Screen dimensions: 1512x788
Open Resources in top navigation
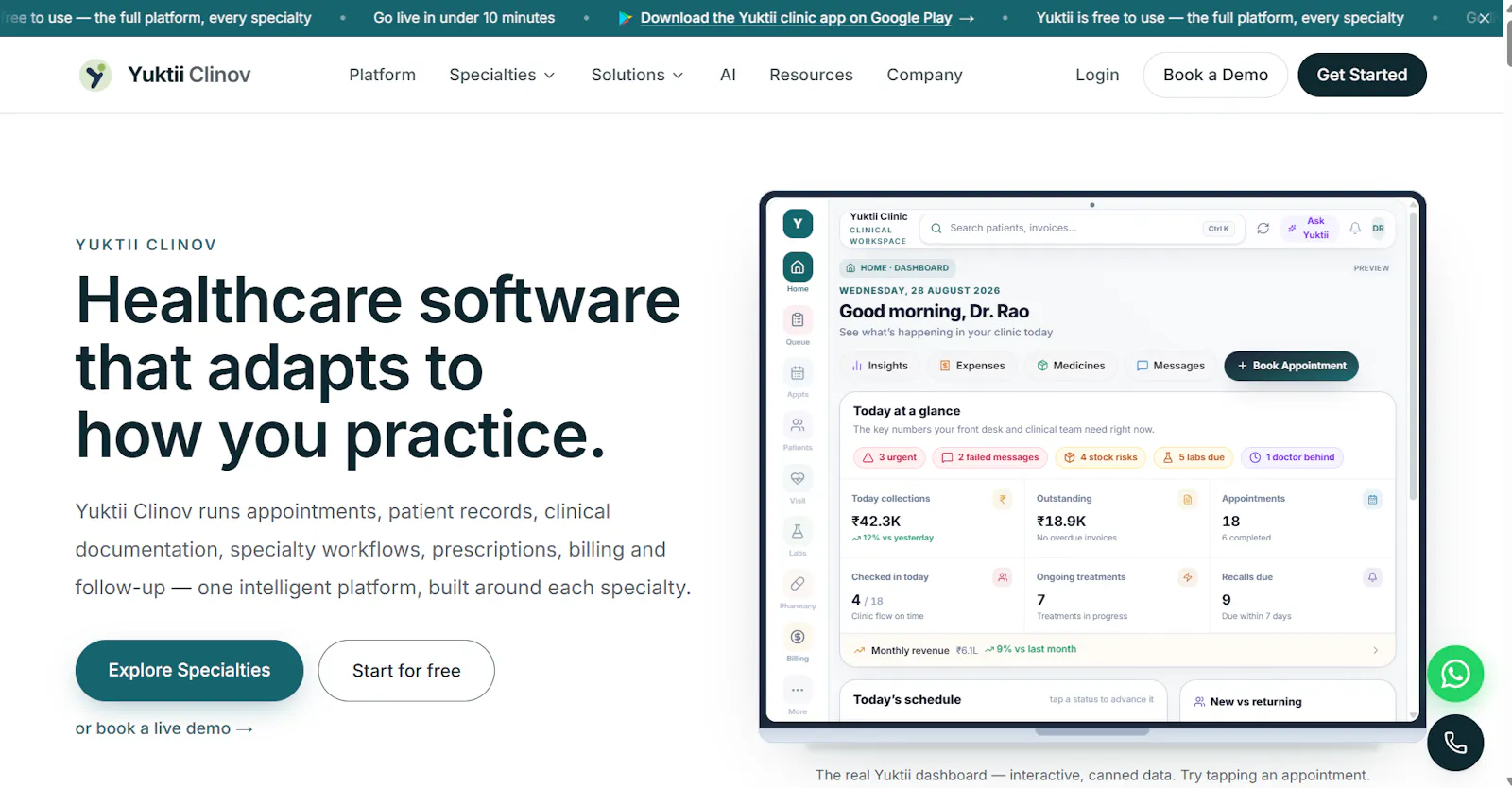(811, 75)
